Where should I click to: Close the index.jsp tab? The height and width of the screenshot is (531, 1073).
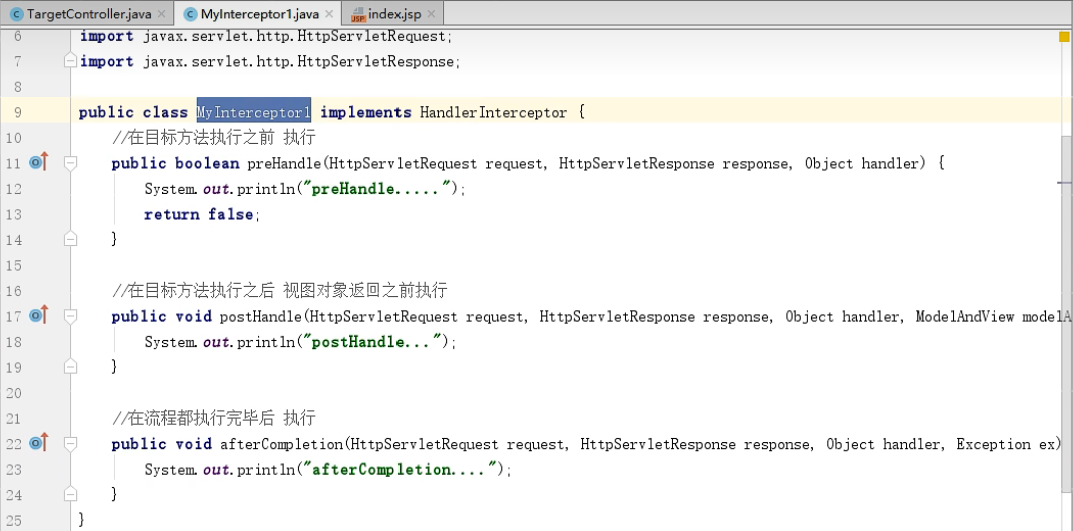click(433, 14)
